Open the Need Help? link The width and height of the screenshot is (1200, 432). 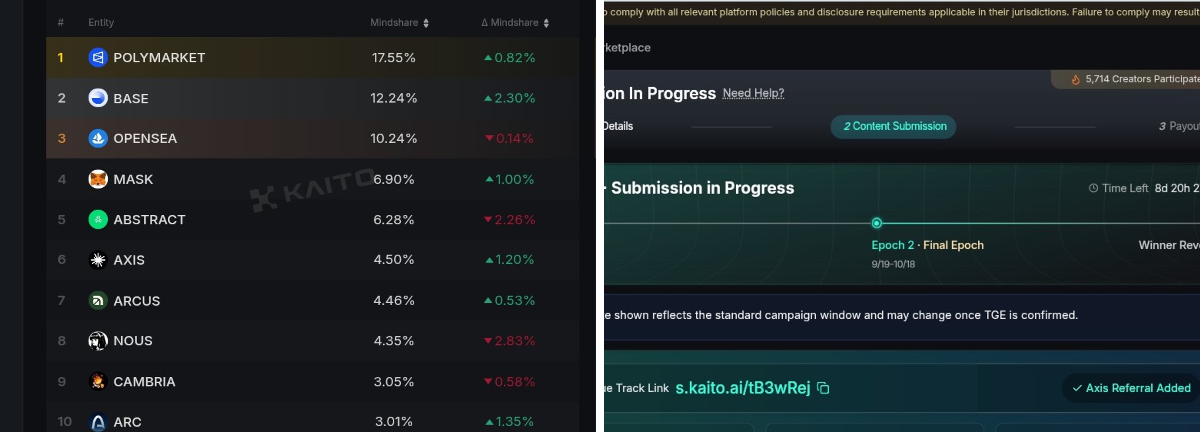coord(753,93)
